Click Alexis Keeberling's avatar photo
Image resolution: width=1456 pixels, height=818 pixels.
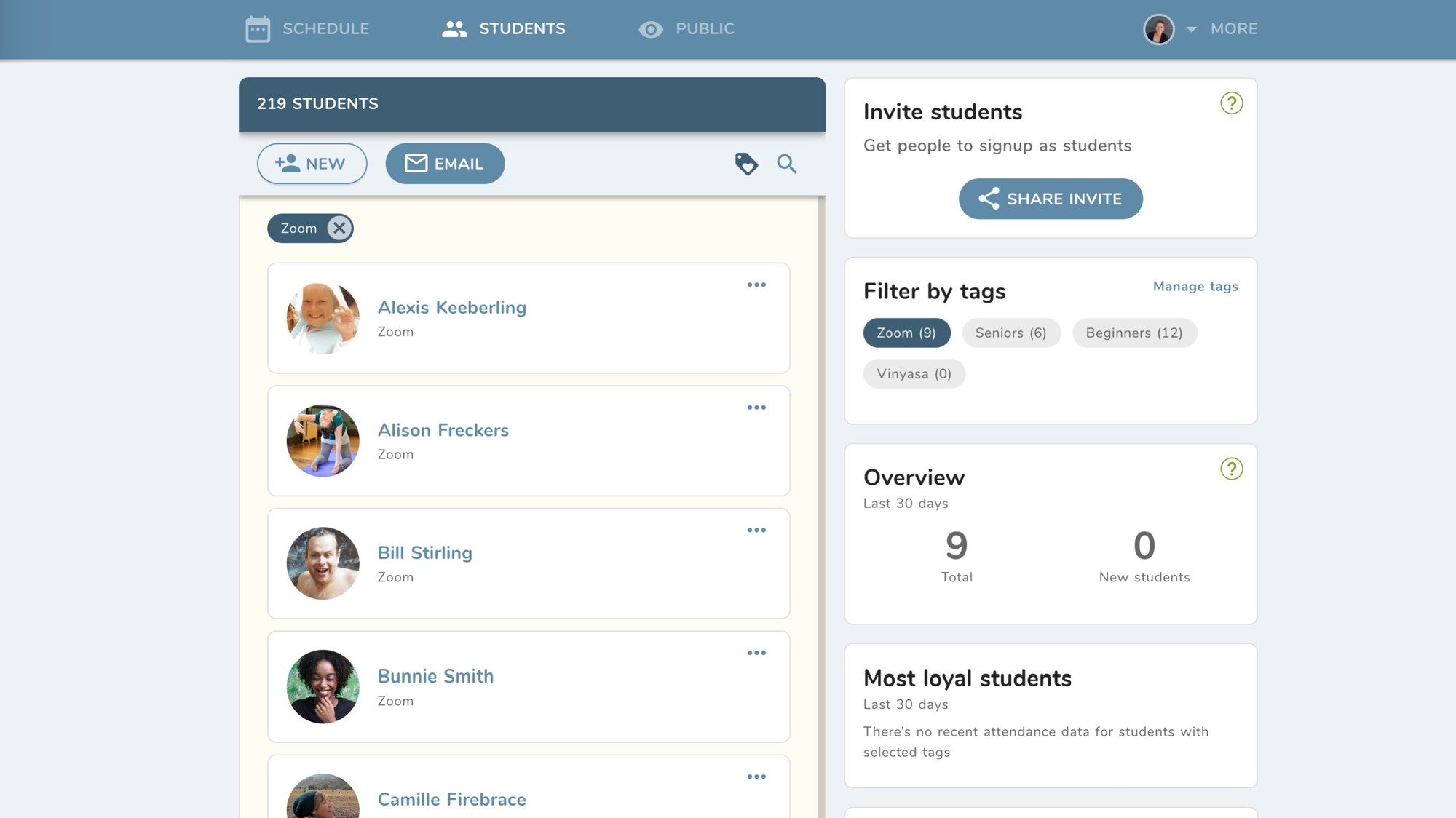click(x=323, y=319)
